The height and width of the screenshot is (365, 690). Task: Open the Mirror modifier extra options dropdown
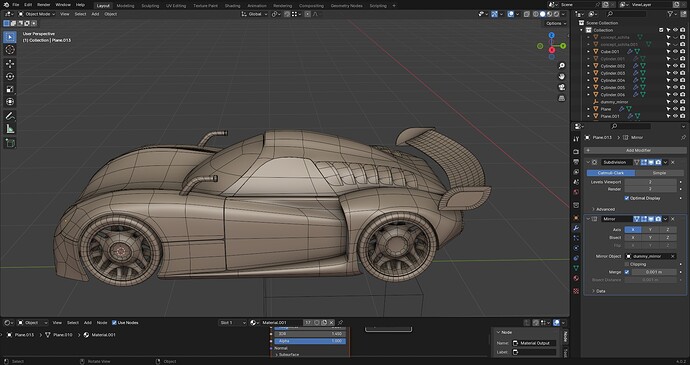(665, 219)
